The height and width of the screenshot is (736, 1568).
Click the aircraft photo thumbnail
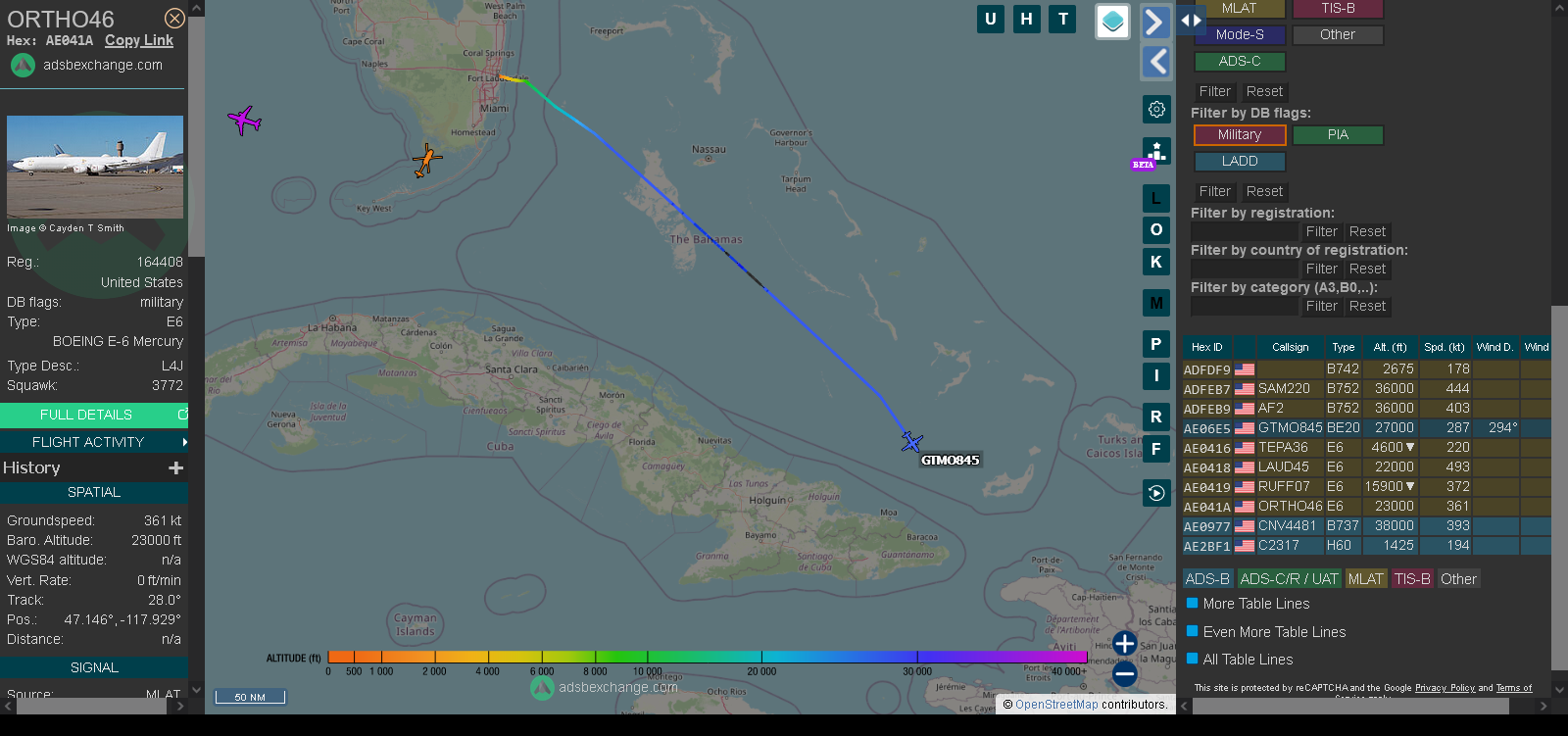(95, 167)
